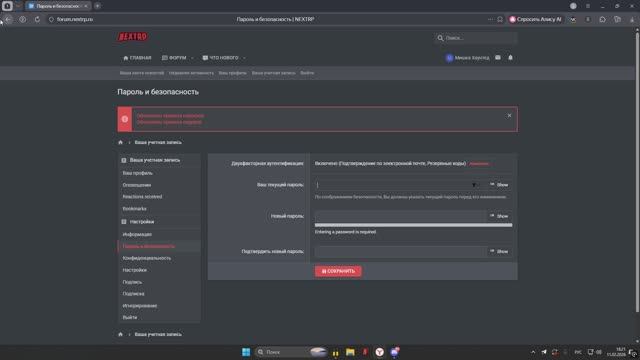Reload the page with the refresh icon

[37, 19]
